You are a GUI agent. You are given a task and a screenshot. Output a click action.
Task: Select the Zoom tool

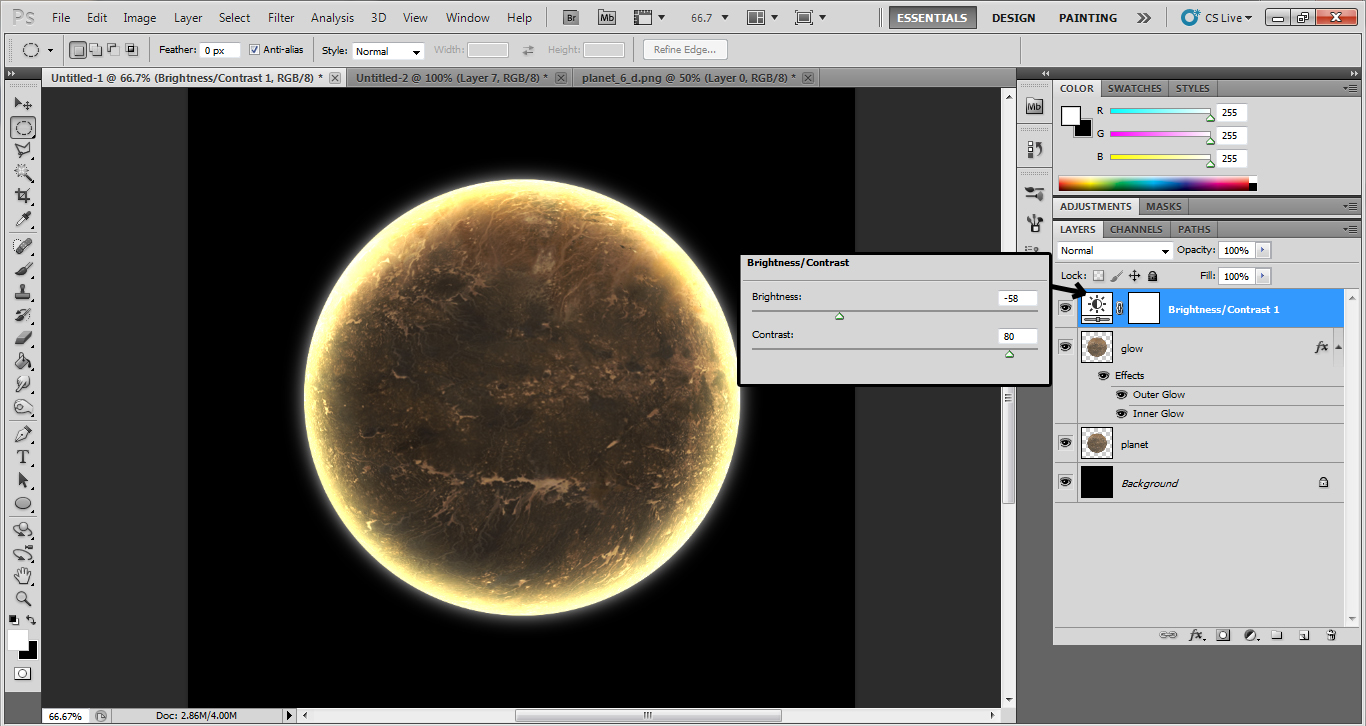pos(23,598)
